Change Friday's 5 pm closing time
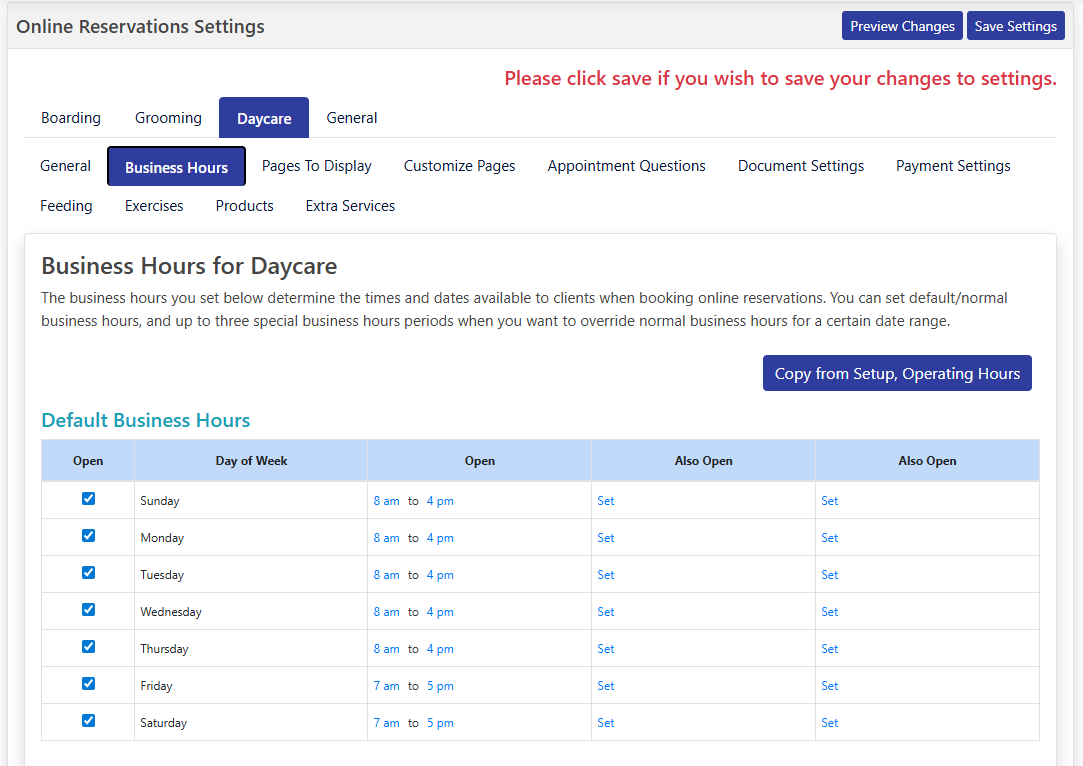1083x766 pixels. coord(440,686)
